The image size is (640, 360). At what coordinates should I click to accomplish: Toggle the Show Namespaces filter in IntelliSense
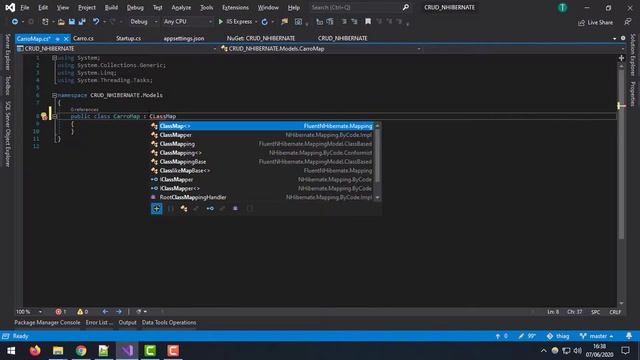(171, 209)
